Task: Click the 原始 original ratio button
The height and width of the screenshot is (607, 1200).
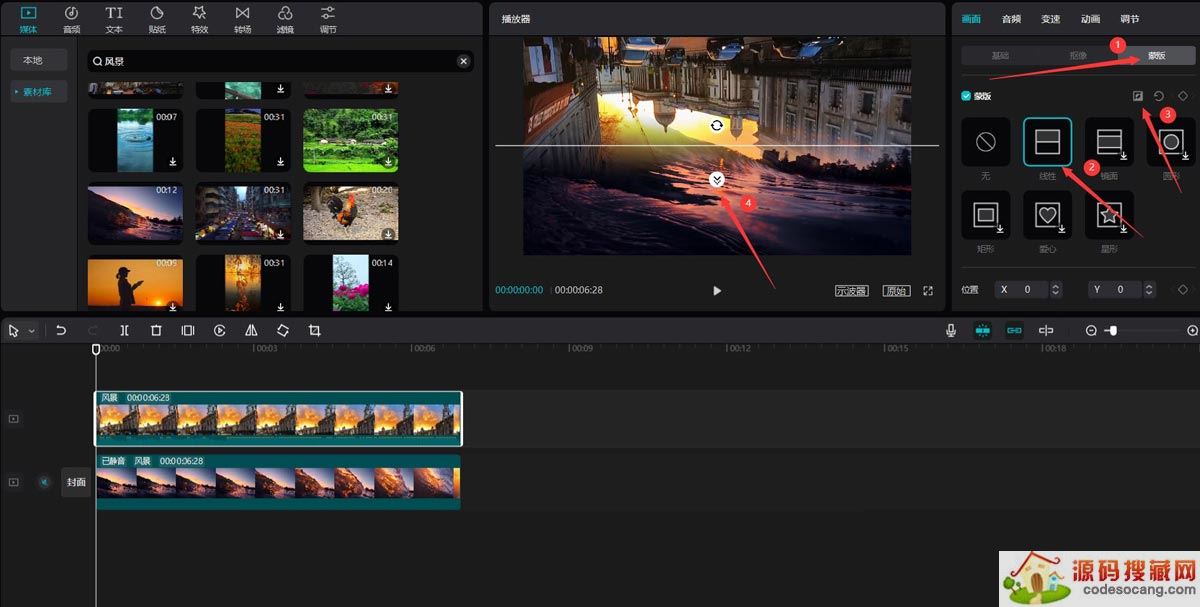Action: point(896,291)
